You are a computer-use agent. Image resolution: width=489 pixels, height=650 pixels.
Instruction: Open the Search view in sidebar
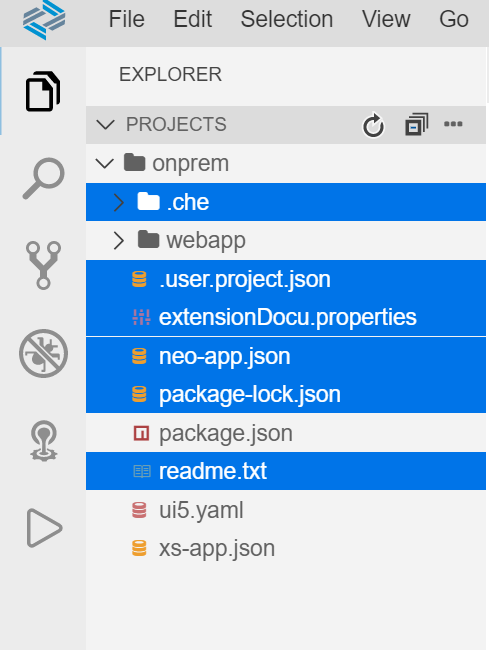click(43, 179)
